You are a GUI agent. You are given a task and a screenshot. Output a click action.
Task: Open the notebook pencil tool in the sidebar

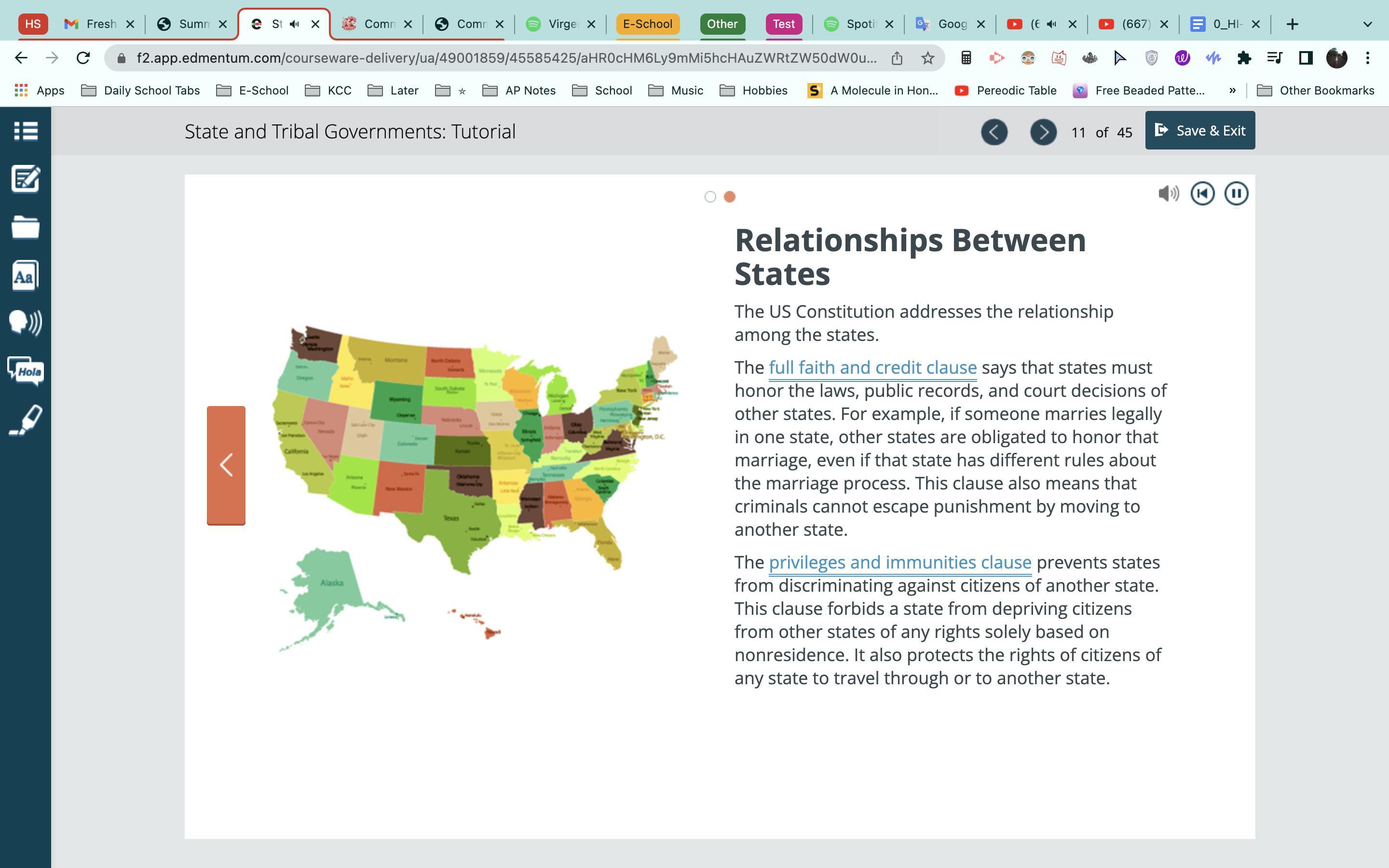[x=25, y=179]
